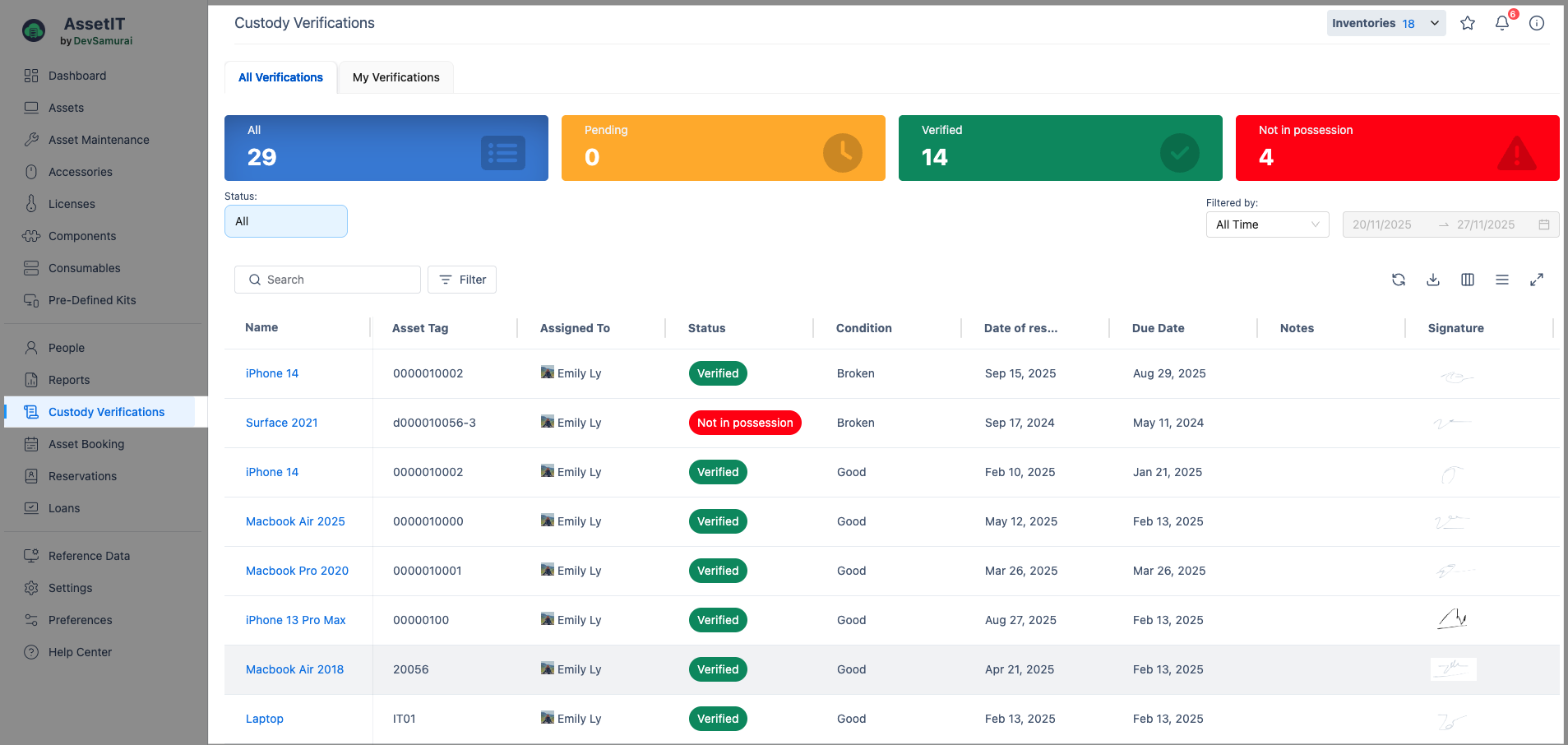Click the row density lines icon
This screenshot has width=1568, height=745.
(1501, 280)
